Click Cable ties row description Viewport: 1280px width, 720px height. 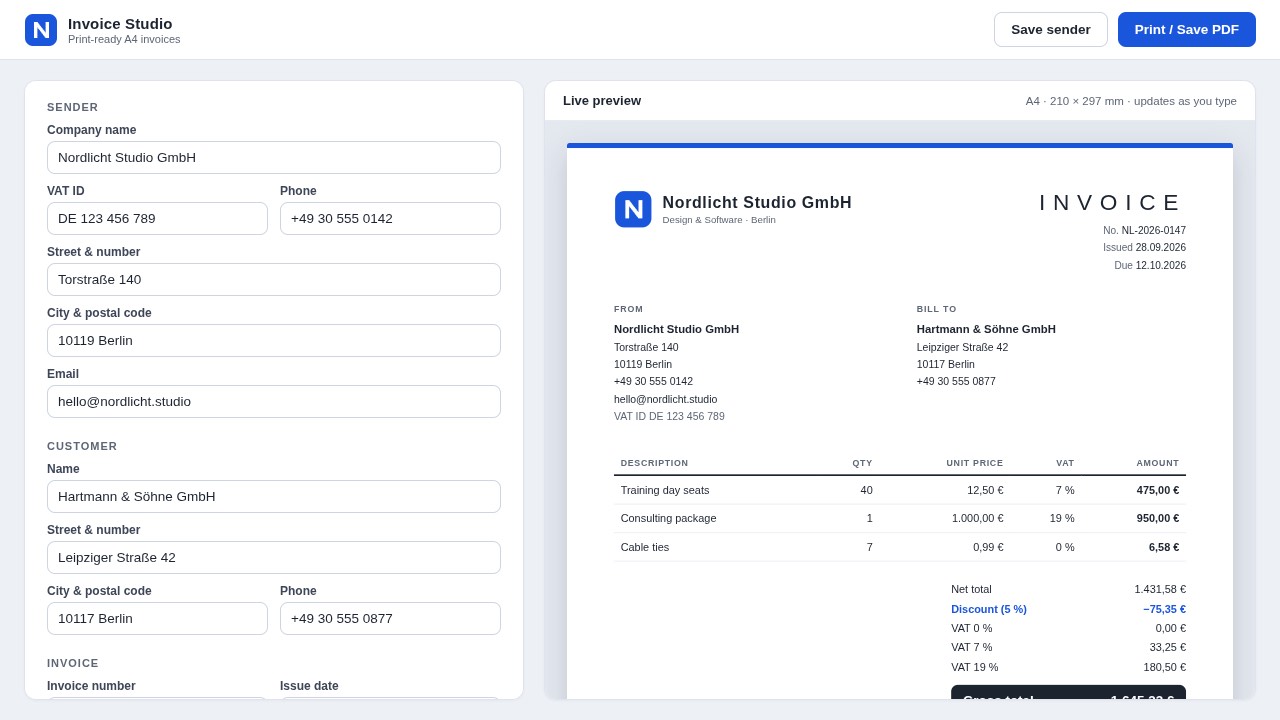pyautogui.click(x=645, y=547)
